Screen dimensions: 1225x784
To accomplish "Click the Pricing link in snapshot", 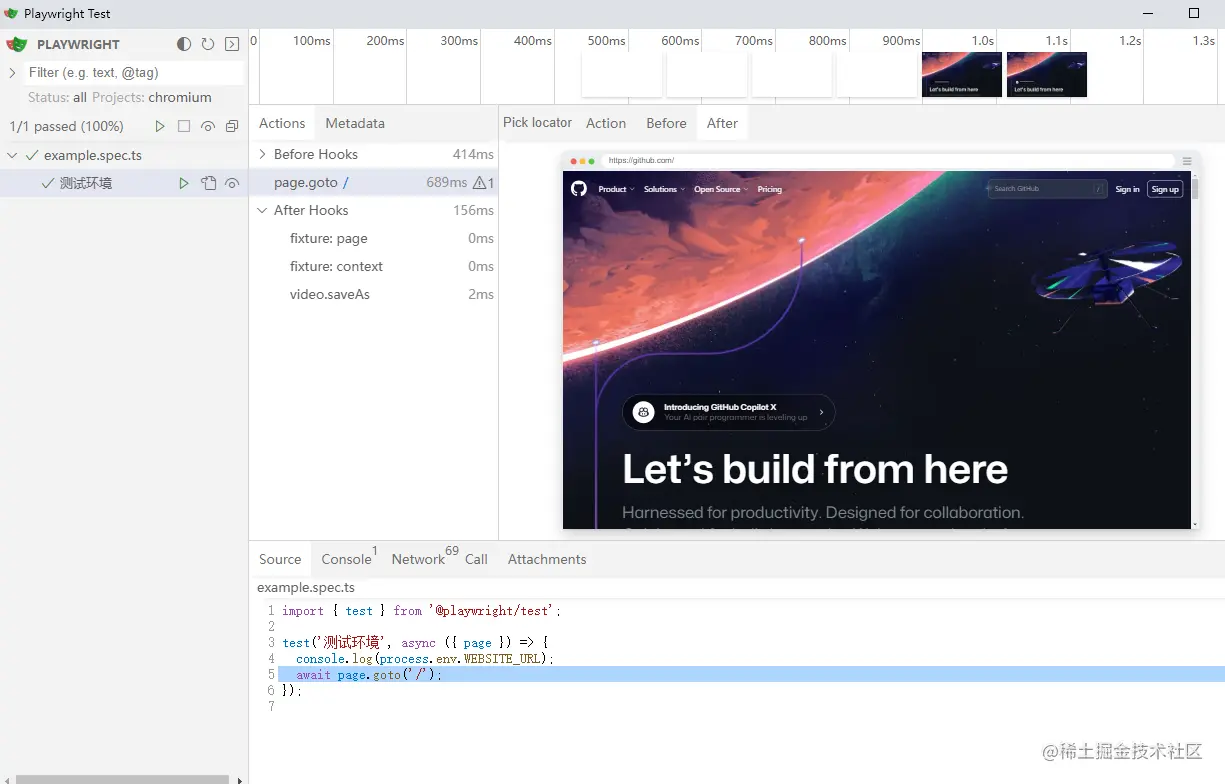I will [770, 189].
